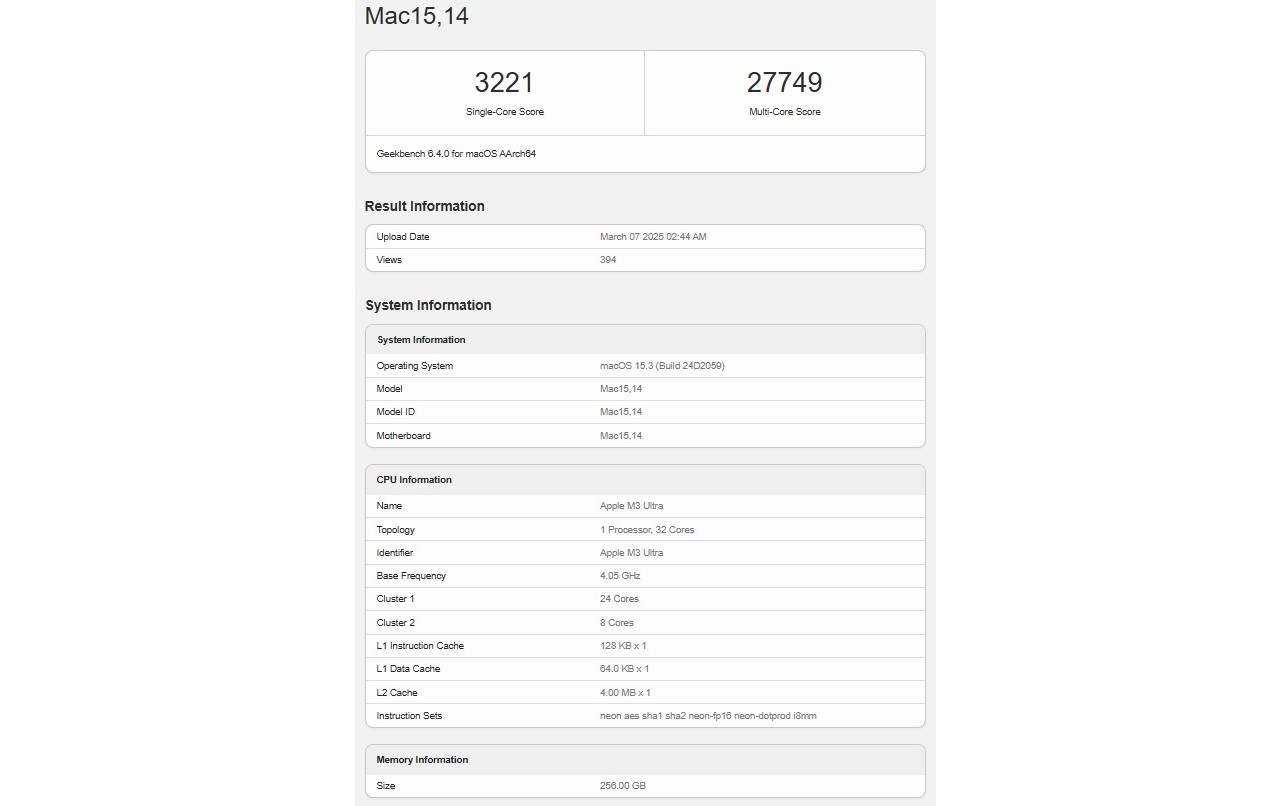The width and height of the screenshot is (1284, 806).
Task: Click the Instruction Sets label
Action: (409, 716)
